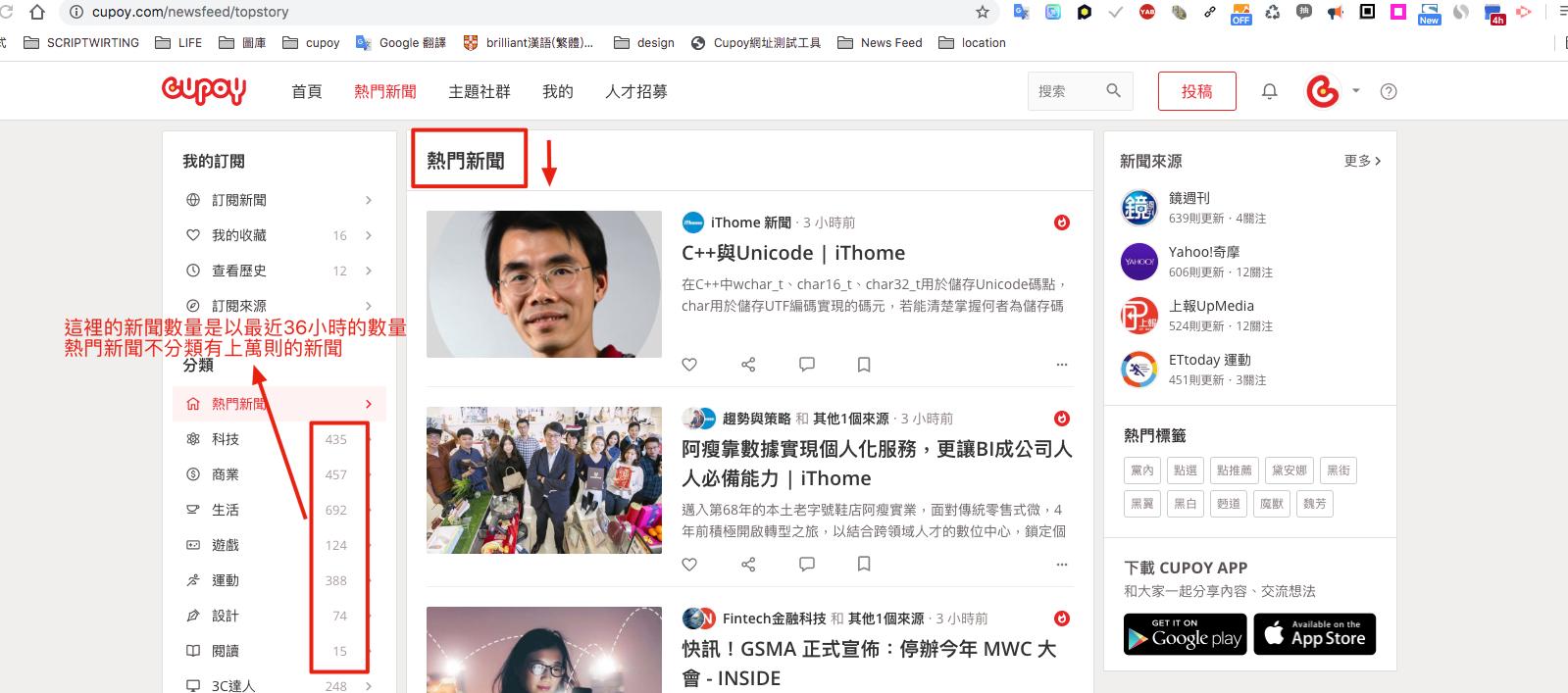Click ETtoday 運動 source logo
Image resolution: width=1568 pixels, height=693 pixels.
pyautogui.click(x=1139, y=370)
